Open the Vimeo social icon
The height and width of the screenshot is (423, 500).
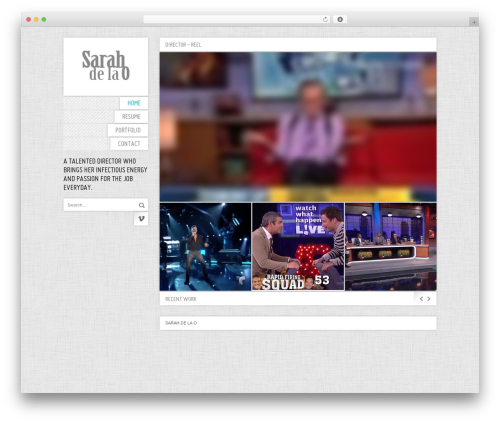point(141,219)
